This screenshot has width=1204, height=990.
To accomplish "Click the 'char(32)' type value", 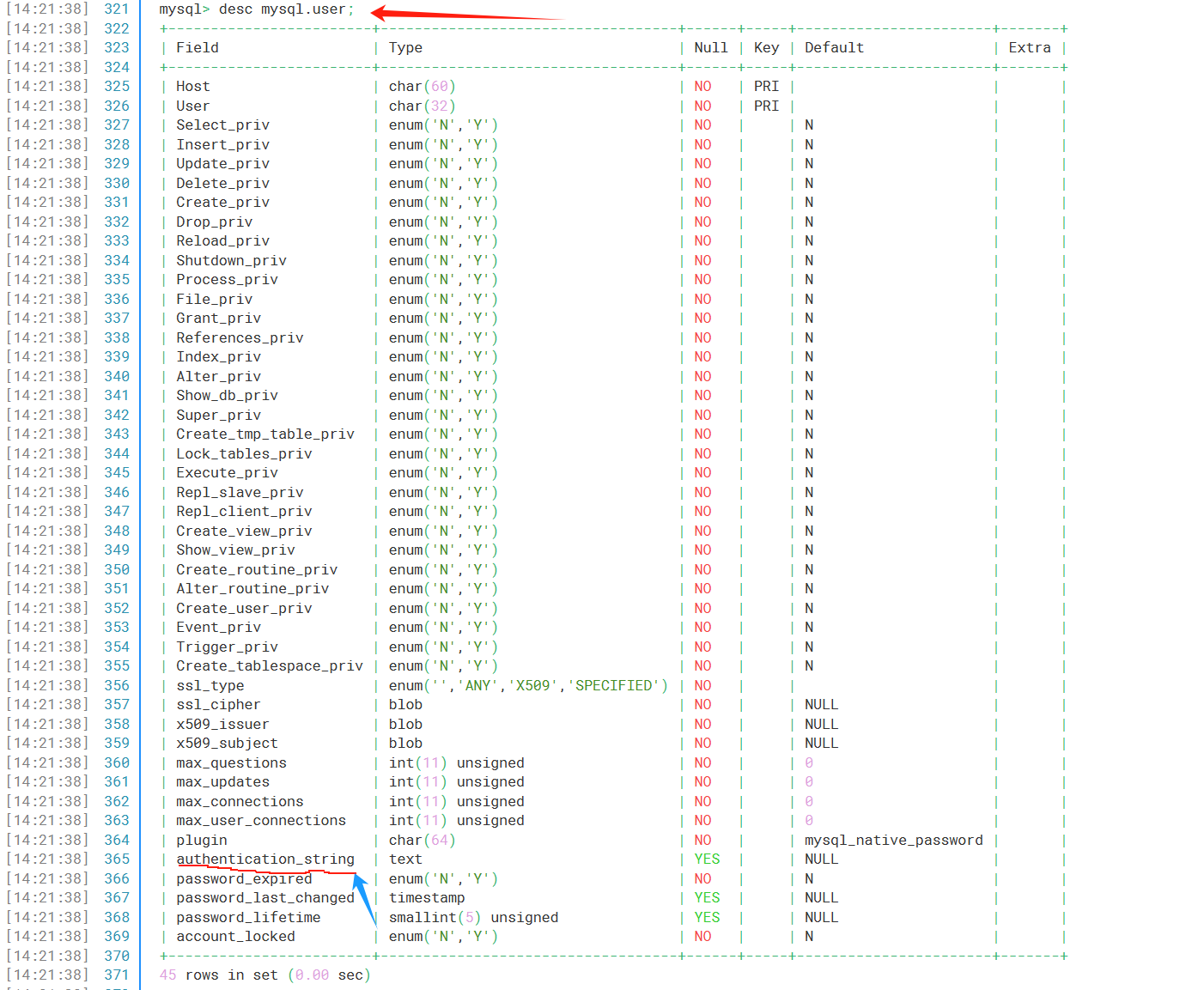I will coord(423,106).
